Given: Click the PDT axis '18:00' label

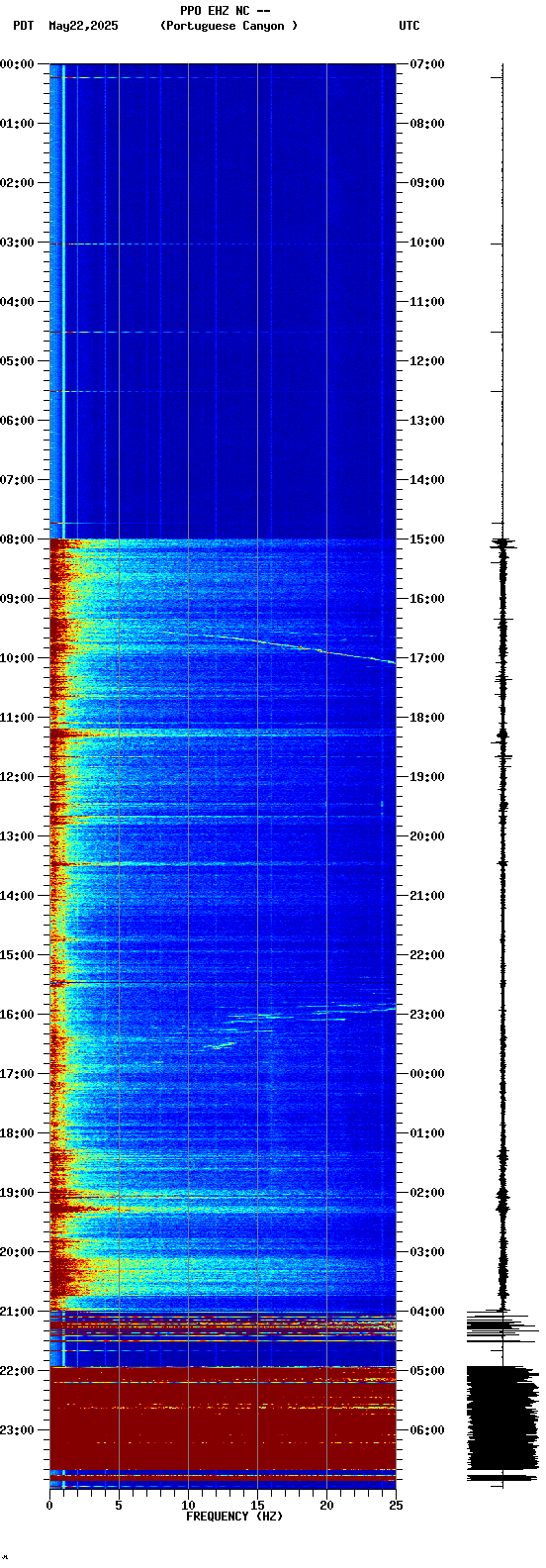Looking at the screenshot, I should 17,1133.
